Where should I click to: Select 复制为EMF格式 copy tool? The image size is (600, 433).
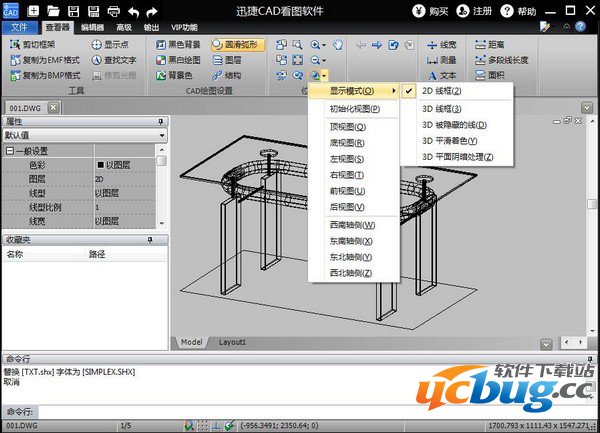point(44,60)
